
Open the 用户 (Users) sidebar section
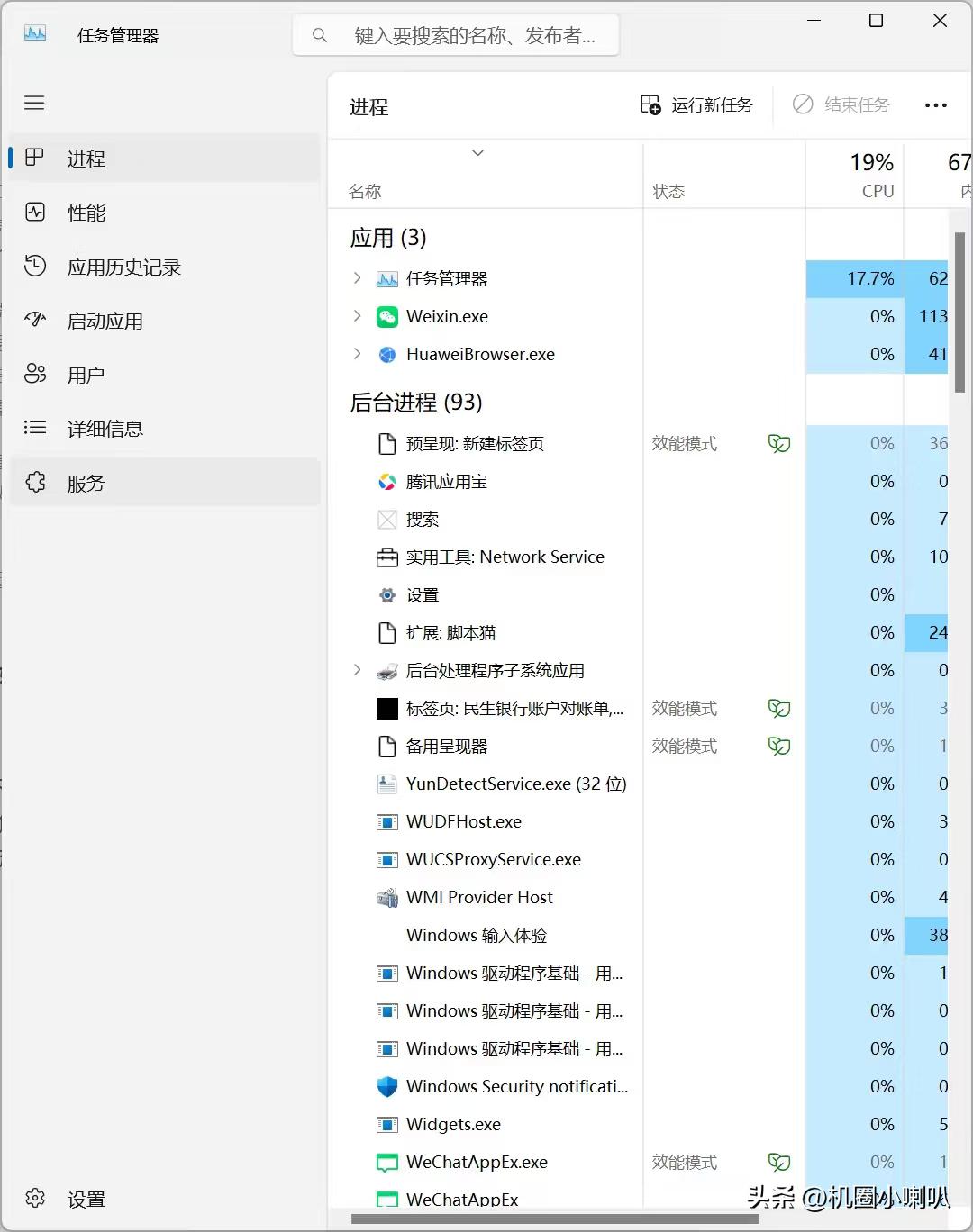(x=86, y=375)
